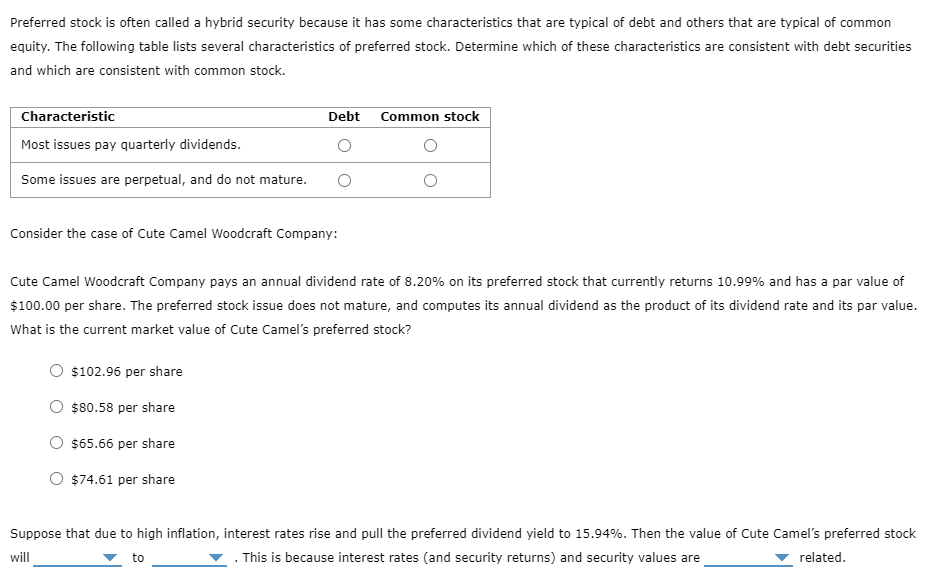Click the Common stock column header

pyautogui.click(x=429, y=117)
